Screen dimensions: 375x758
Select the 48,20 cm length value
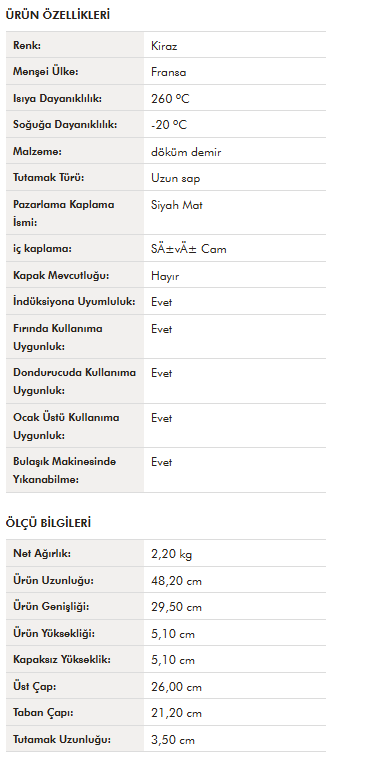[176, 581]
